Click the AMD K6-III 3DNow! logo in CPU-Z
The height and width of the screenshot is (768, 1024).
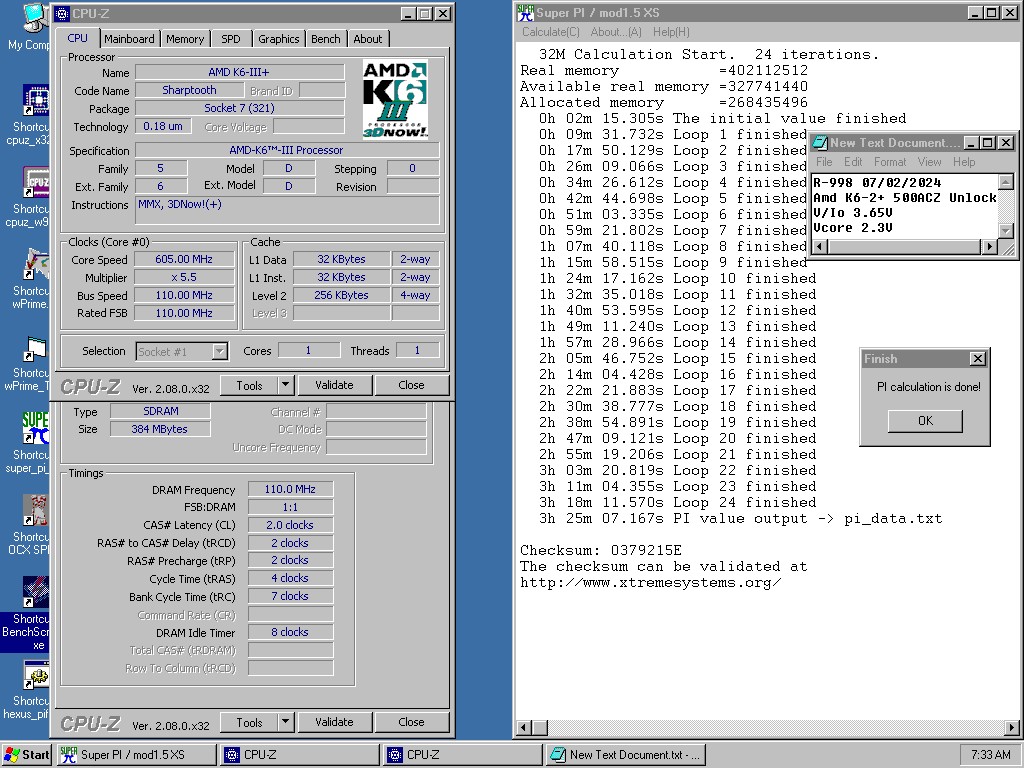[395, 99]
